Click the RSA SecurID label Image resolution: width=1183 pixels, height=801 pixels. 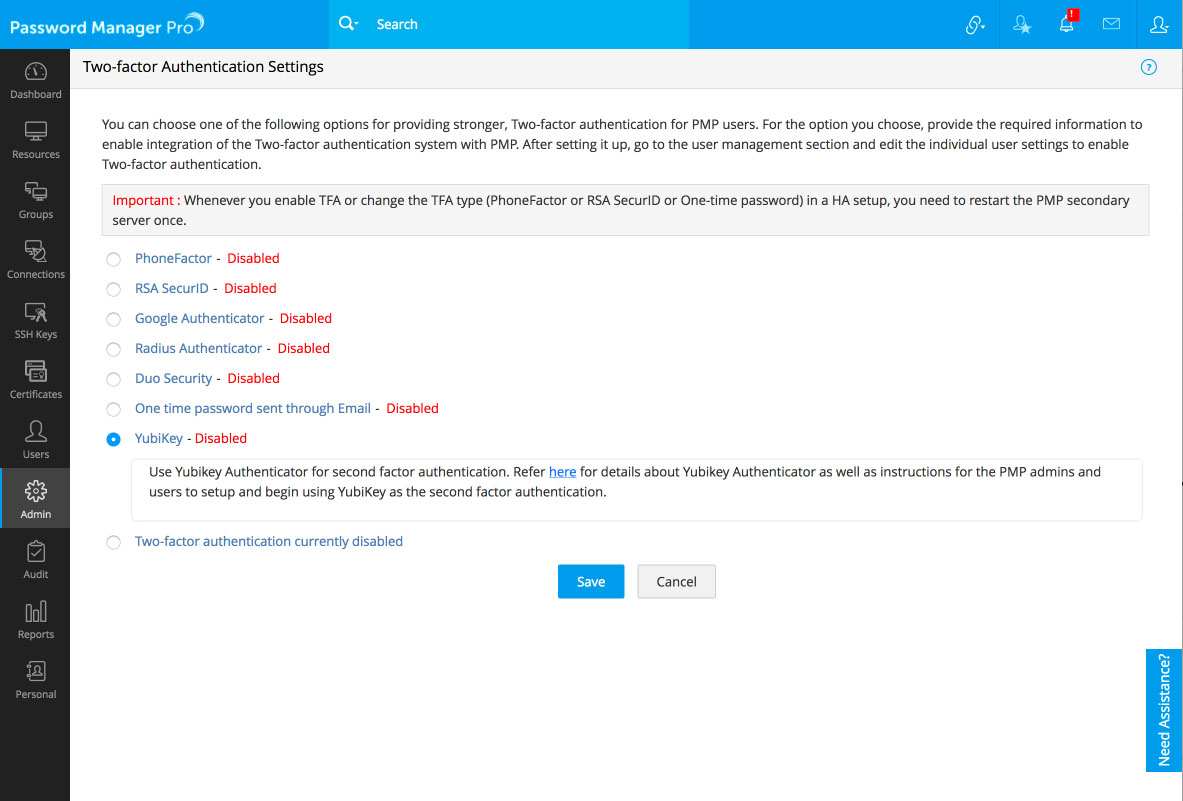(171, 288)
